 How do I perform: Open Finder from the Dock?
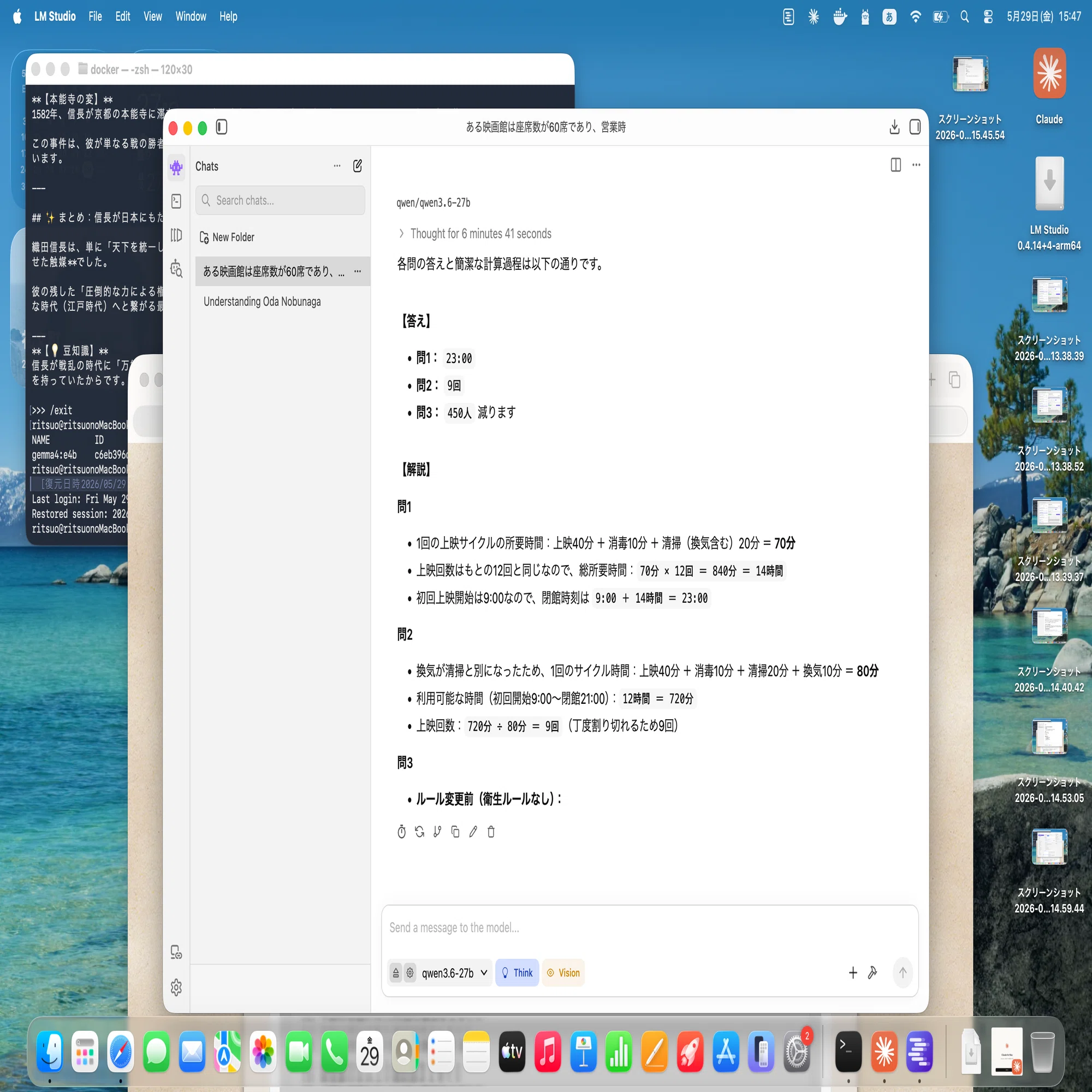point(50,1052)
